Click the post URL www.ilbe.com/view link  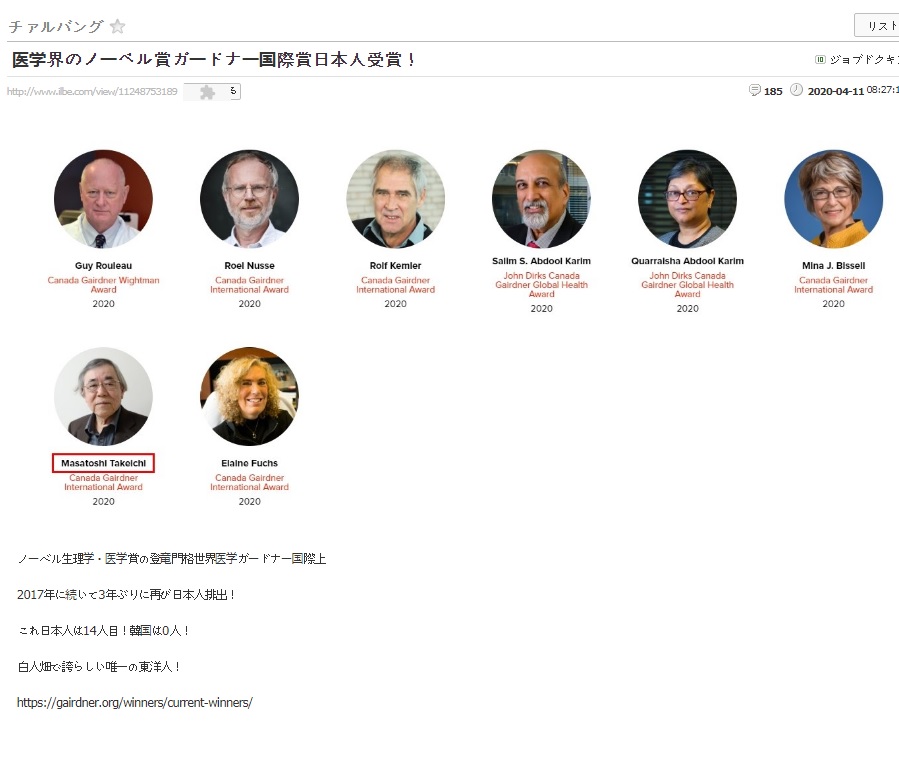tap(92, 92)
